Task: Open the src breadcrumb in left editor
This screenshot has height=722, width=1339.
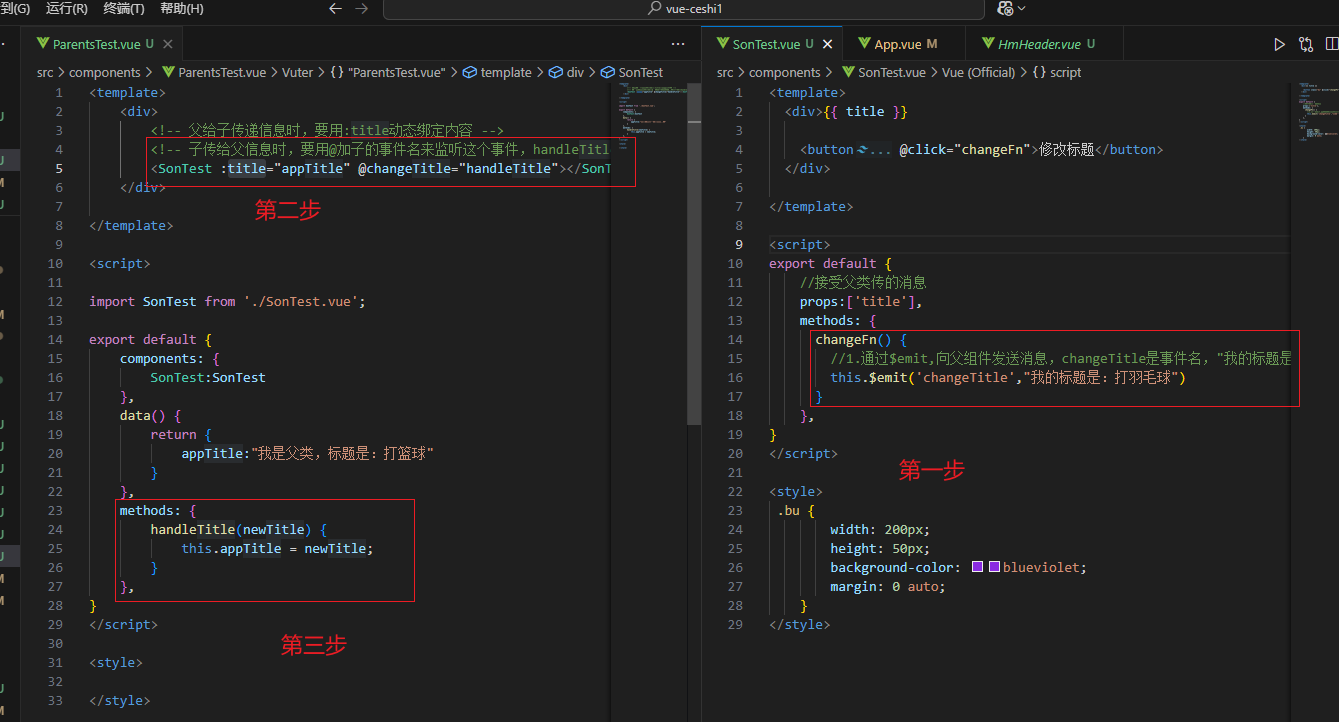Action: coord(45,72)
